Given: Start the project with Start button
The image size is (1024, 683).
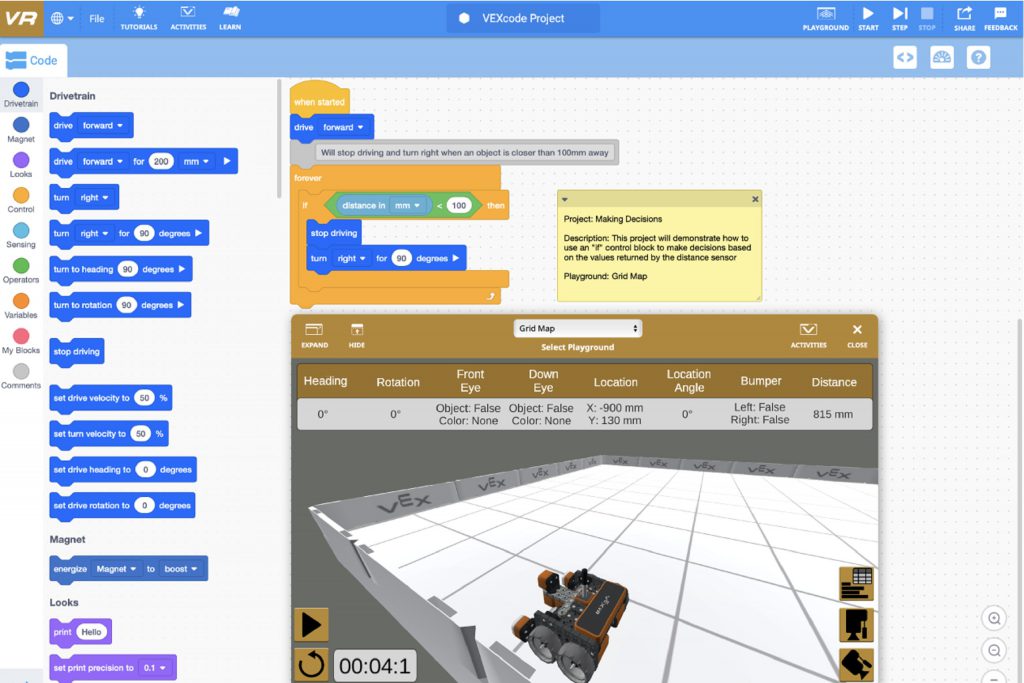Looking at the screenshot, I should point(868,18).
